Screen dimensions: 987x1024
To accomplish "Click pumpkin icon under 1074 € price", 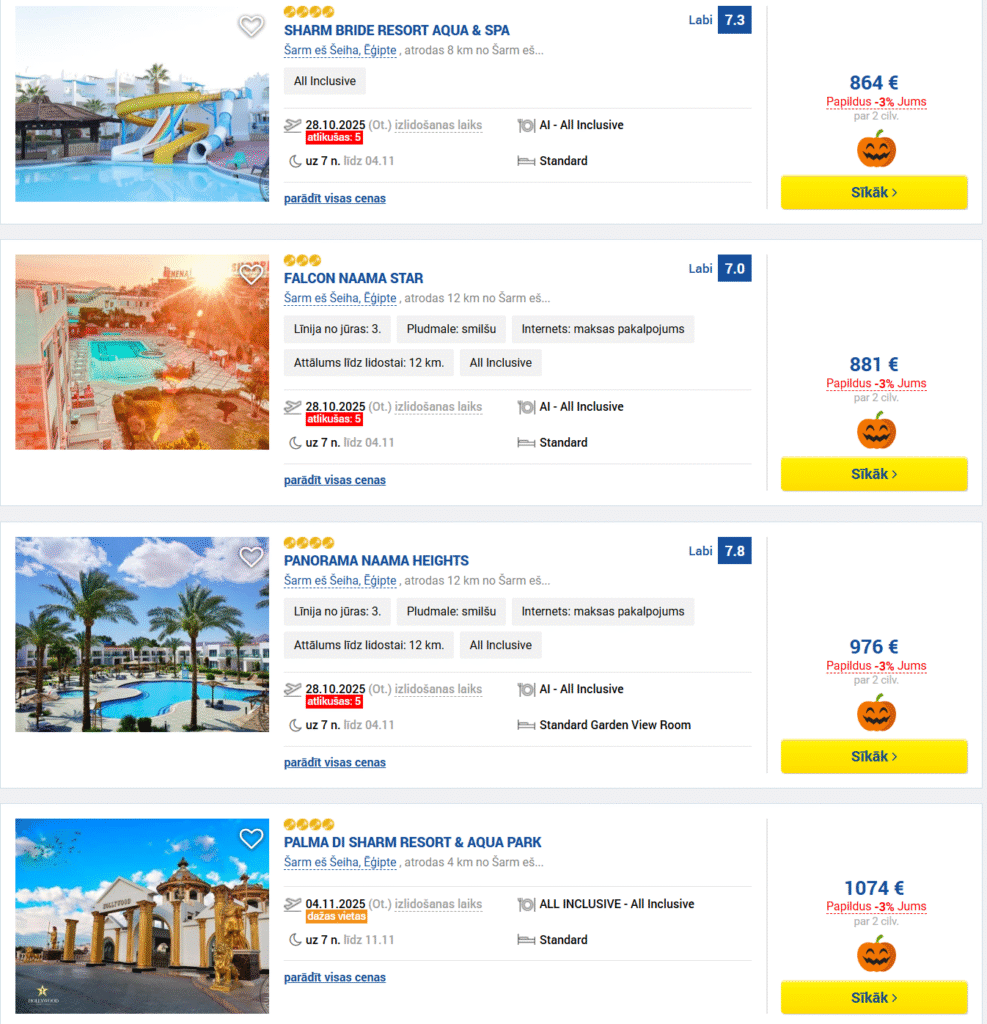I will click(x=876, y=953).
